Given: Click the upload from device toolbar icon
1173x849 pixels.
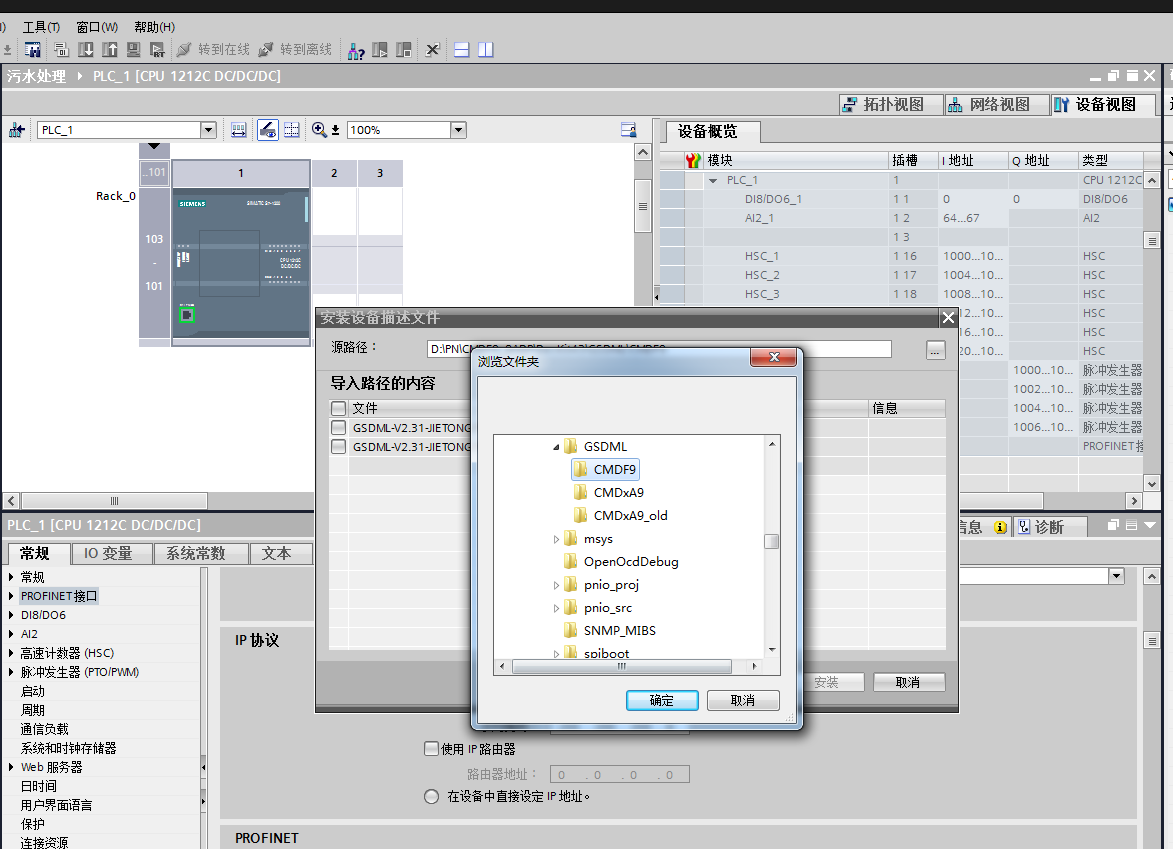Looking at the screenshot, I should tap(110, 50).
